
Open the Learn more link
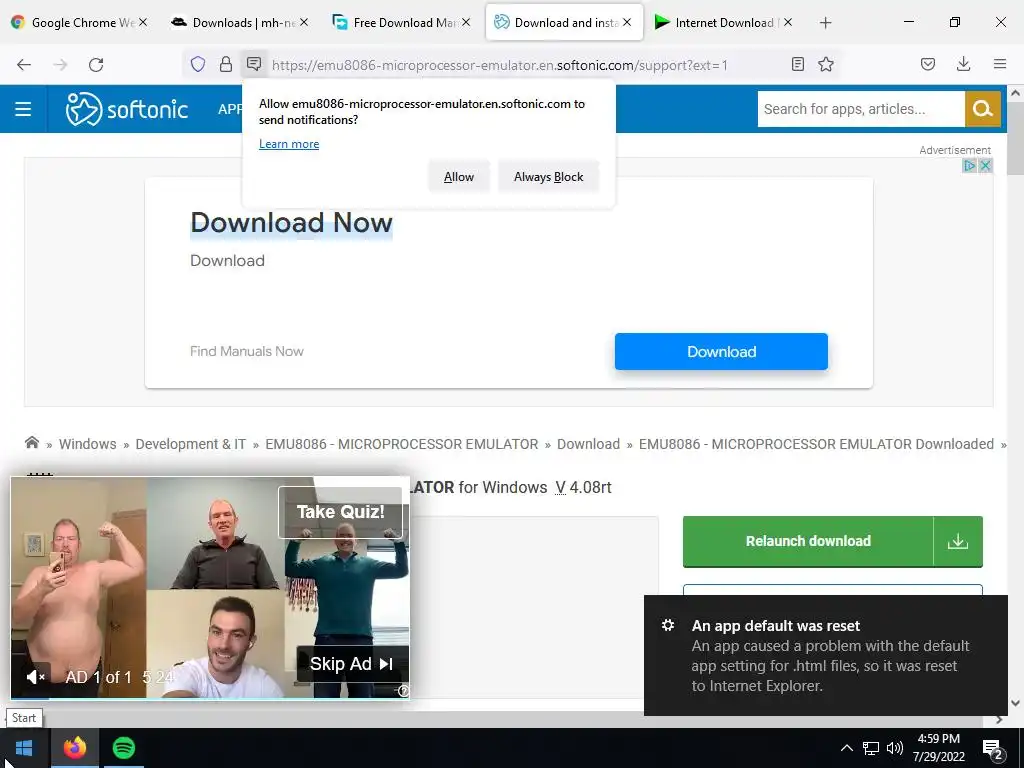point(289,144)
